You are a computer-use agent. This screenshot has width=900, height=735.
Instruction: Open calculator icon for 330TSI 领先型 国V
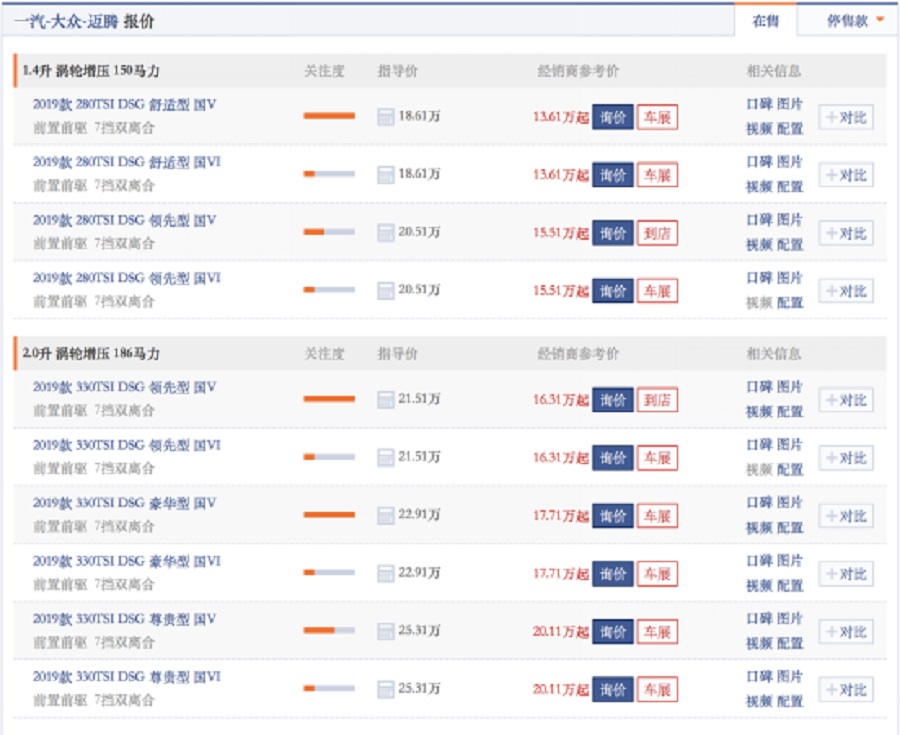[x=386, y=399]
